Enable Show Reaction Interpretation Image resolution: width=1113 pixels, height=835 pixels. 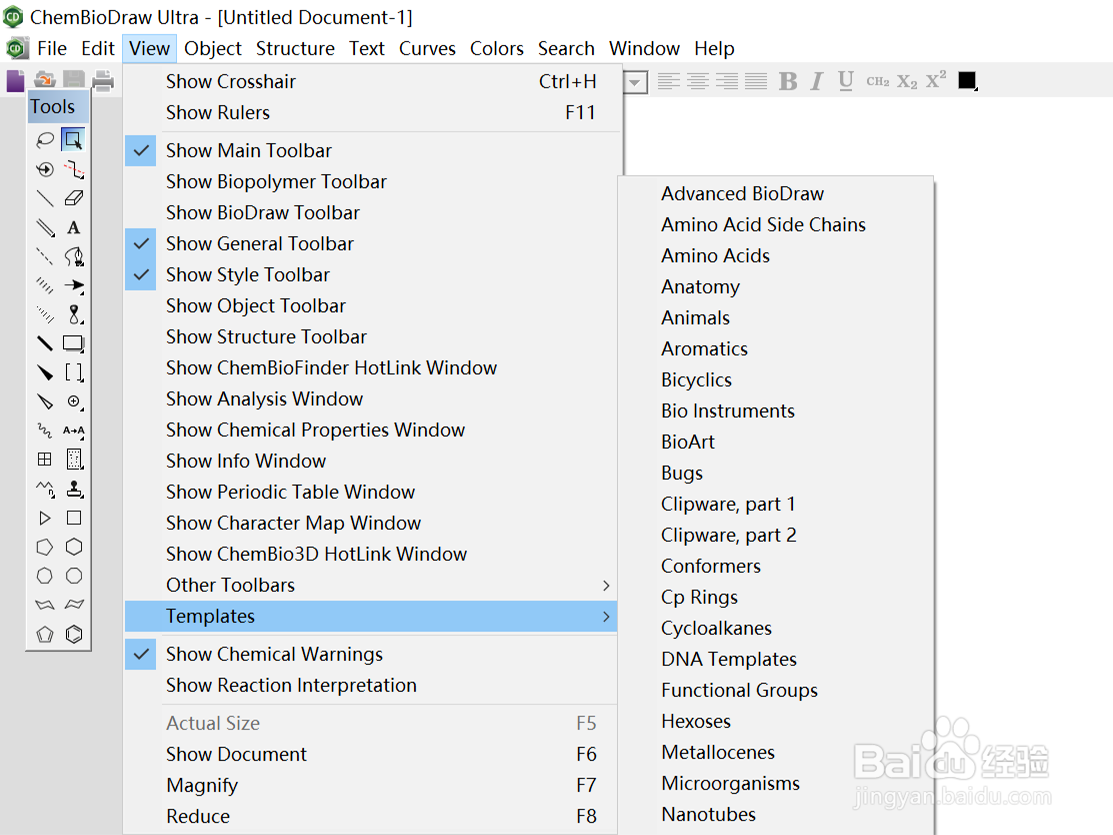[373, 685]
